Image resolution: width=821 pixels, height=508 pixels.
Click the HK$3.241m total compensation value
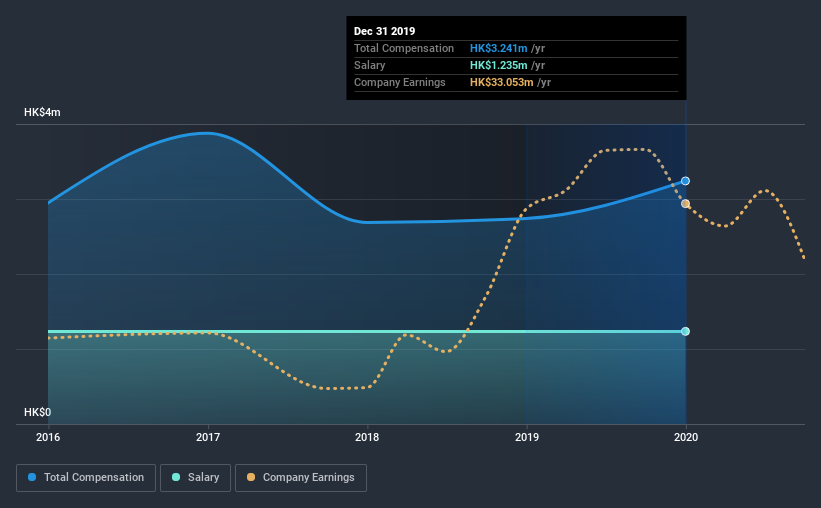(498, 48)
